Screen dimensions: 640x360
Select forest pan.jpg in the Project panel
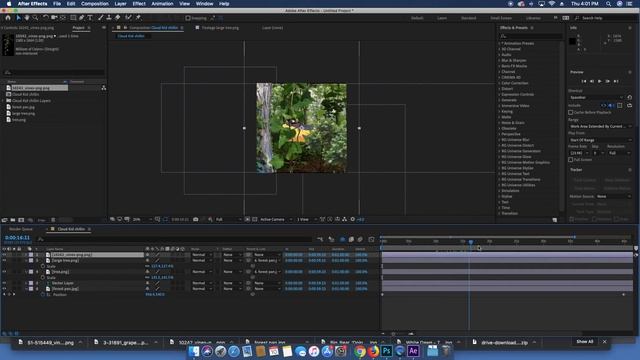23,107
